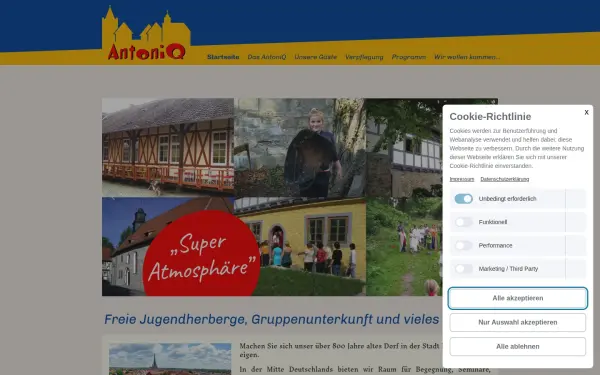
Task: Click the town skyline photo thumbnail
Action: click(x=170, y=359)
